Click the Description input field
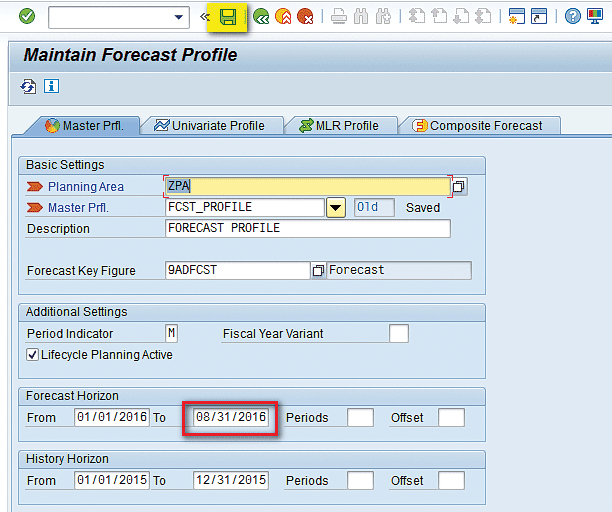 [x=307, y=228]
